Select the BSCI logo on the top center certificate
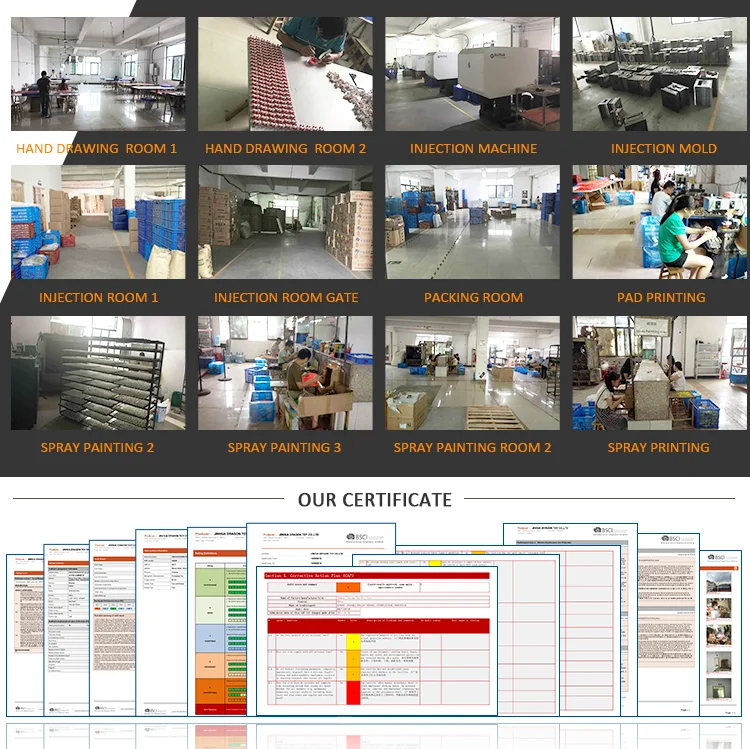The height and width of the screenshot is (749, 750). pyautogui.click(x=365, y=538)
